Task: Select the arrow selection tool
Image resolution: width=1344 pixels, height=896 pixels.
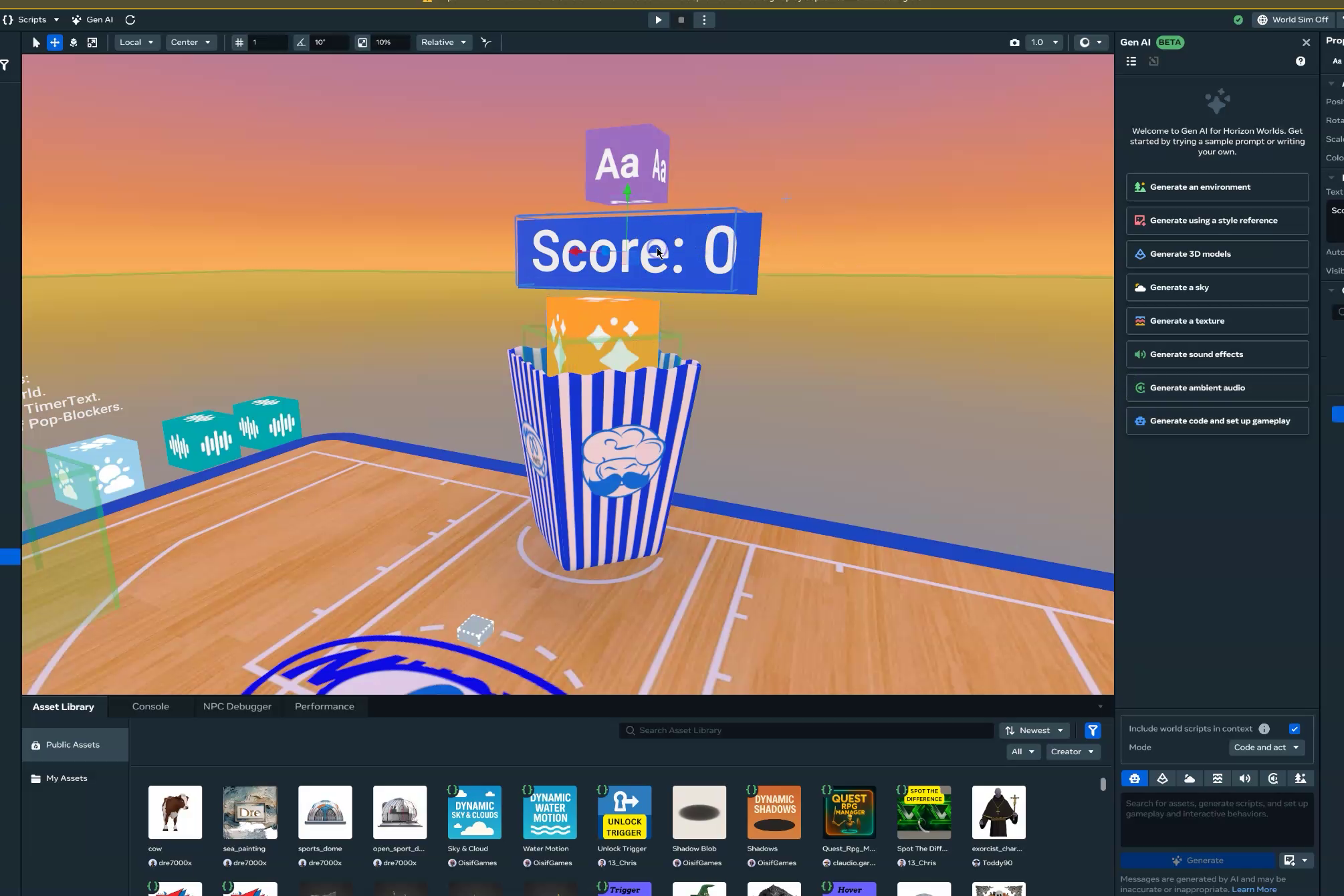Action: pyautogui.click(x=36, y=42)
